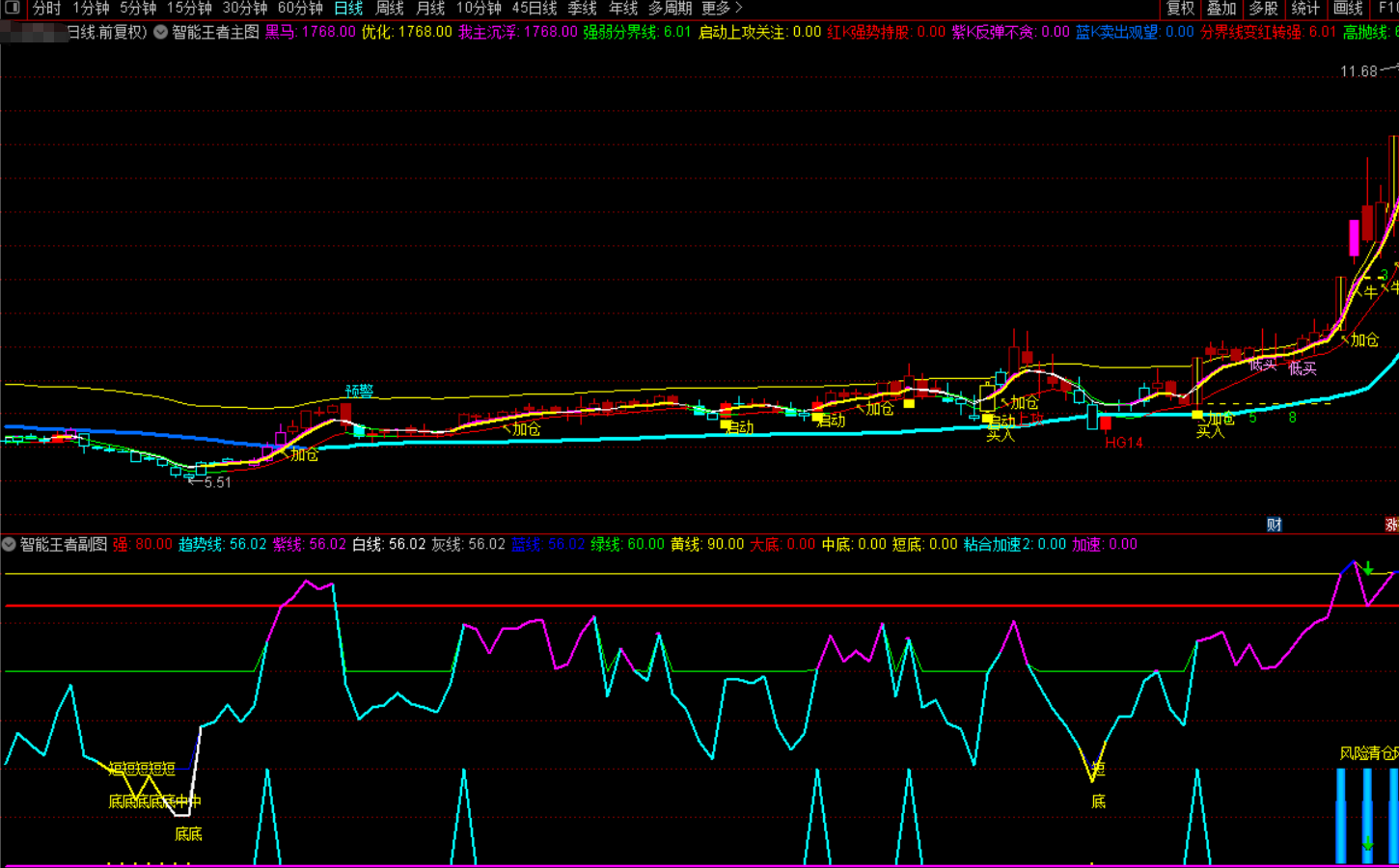Click the 红K强势持股: 0.00 value
Image resolution: width=1399 pixels, height=868 pixels.
[x=886, y=32]
